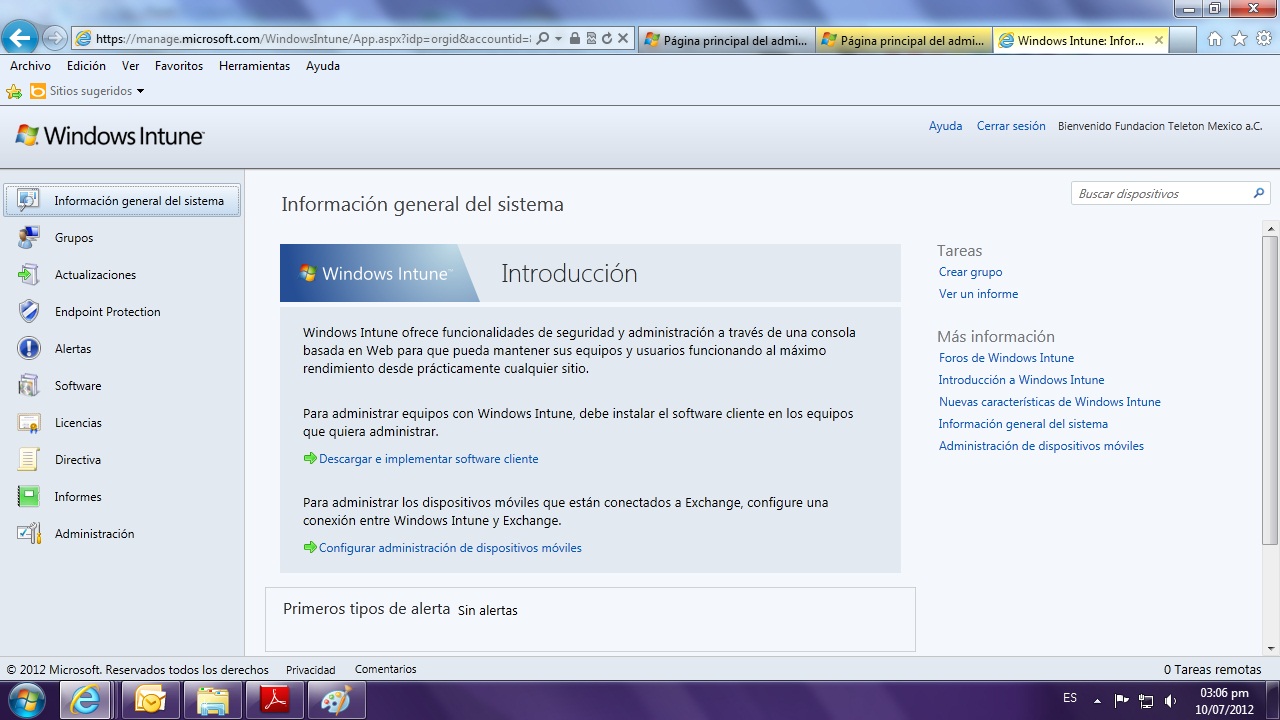1280x720 pixels.
Task: Click Configurar administración de dispositivos móviles
Action: pos(450,548)
